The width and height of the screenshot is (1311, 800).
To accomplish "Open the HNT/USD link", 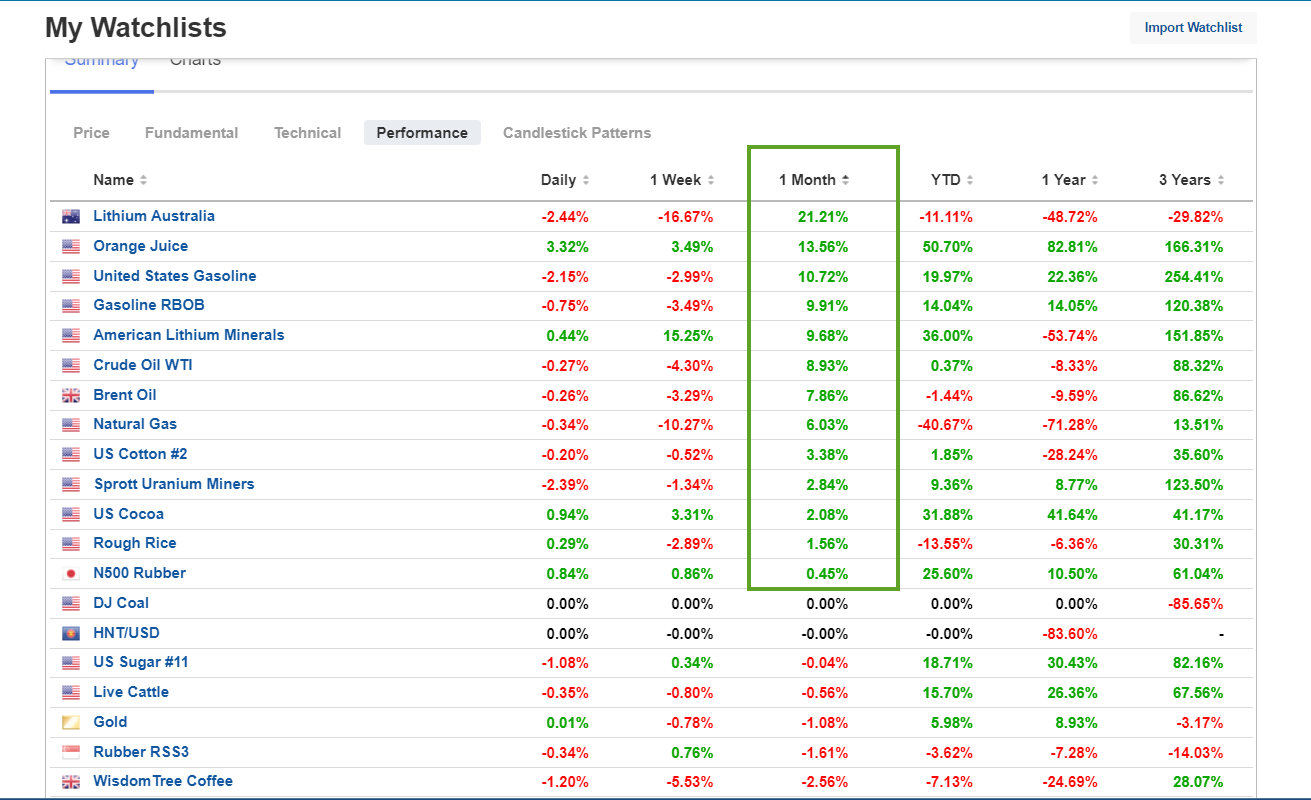I will (126, 633).
